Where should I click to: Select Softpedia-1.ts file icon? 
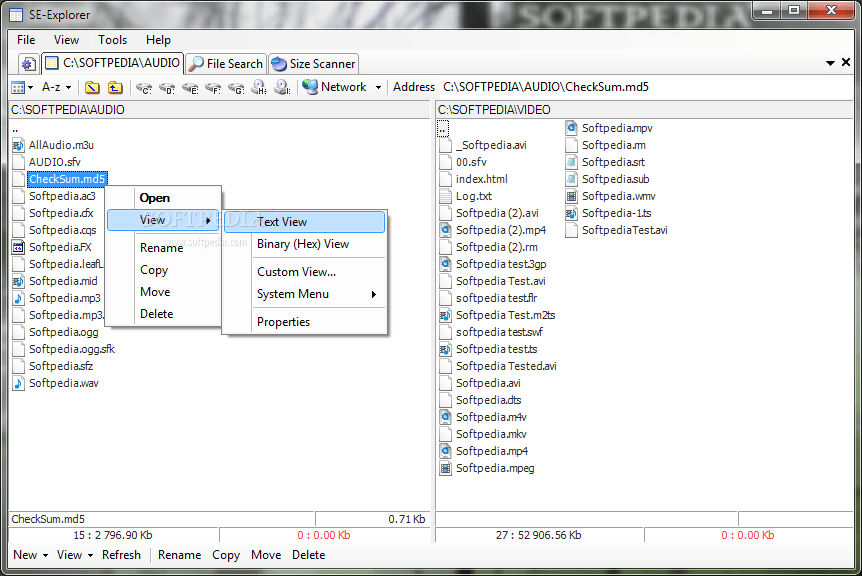point(571,213)
